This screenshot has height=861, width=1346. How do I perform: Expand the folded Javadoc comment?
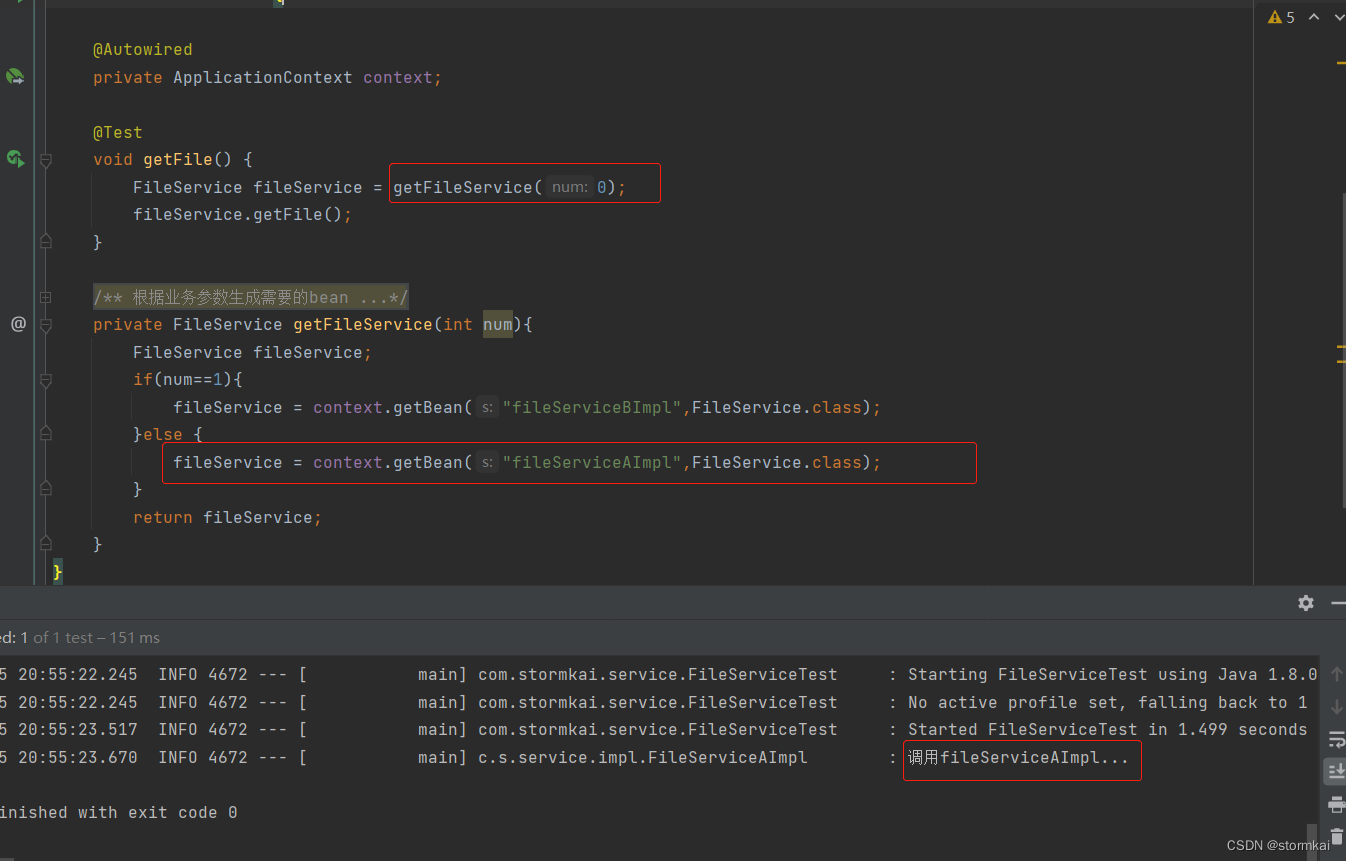46,297
